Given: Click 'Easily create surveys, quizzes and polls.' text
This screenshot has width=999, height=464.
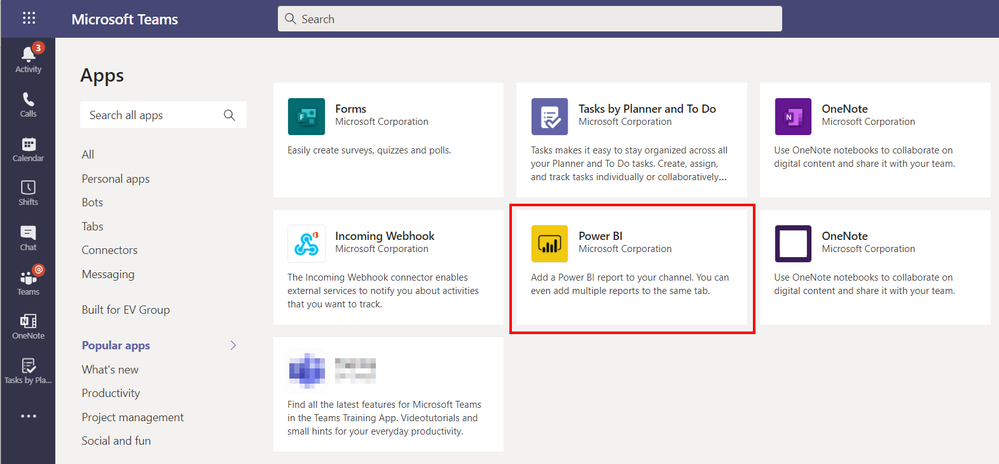Looking at the screenshot, I should tap(369, 151).
